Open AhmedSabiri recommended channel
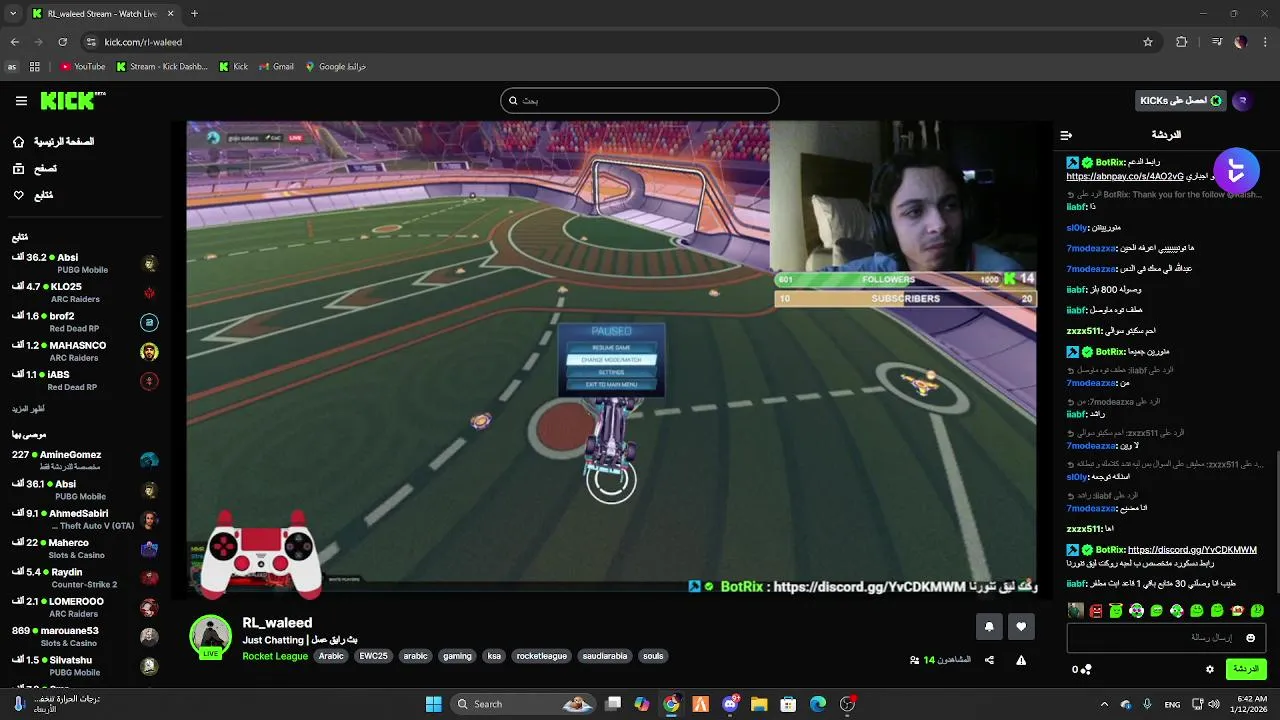Image resolution: width=1280 pixels, height=720 pixels. (x=84, y=519)
